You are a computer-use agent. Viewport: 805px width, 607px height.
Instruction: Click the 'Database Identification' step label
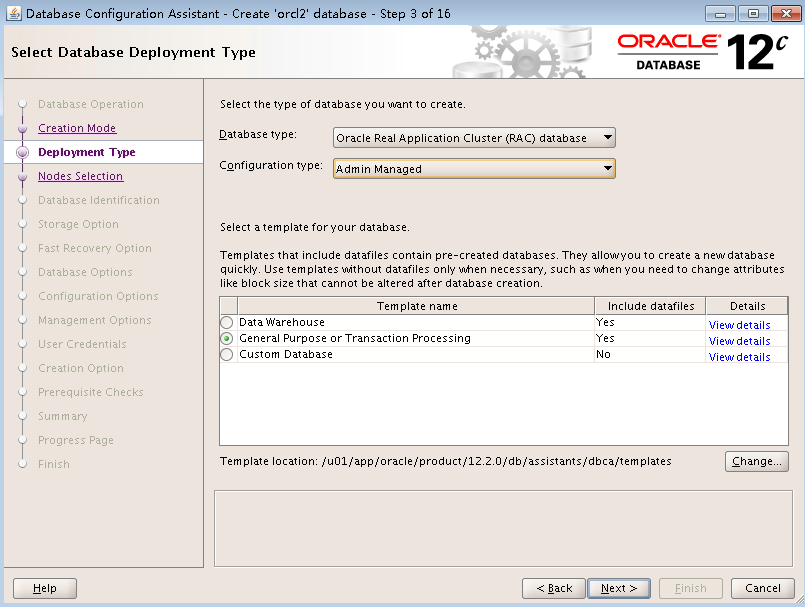point(99,200)
